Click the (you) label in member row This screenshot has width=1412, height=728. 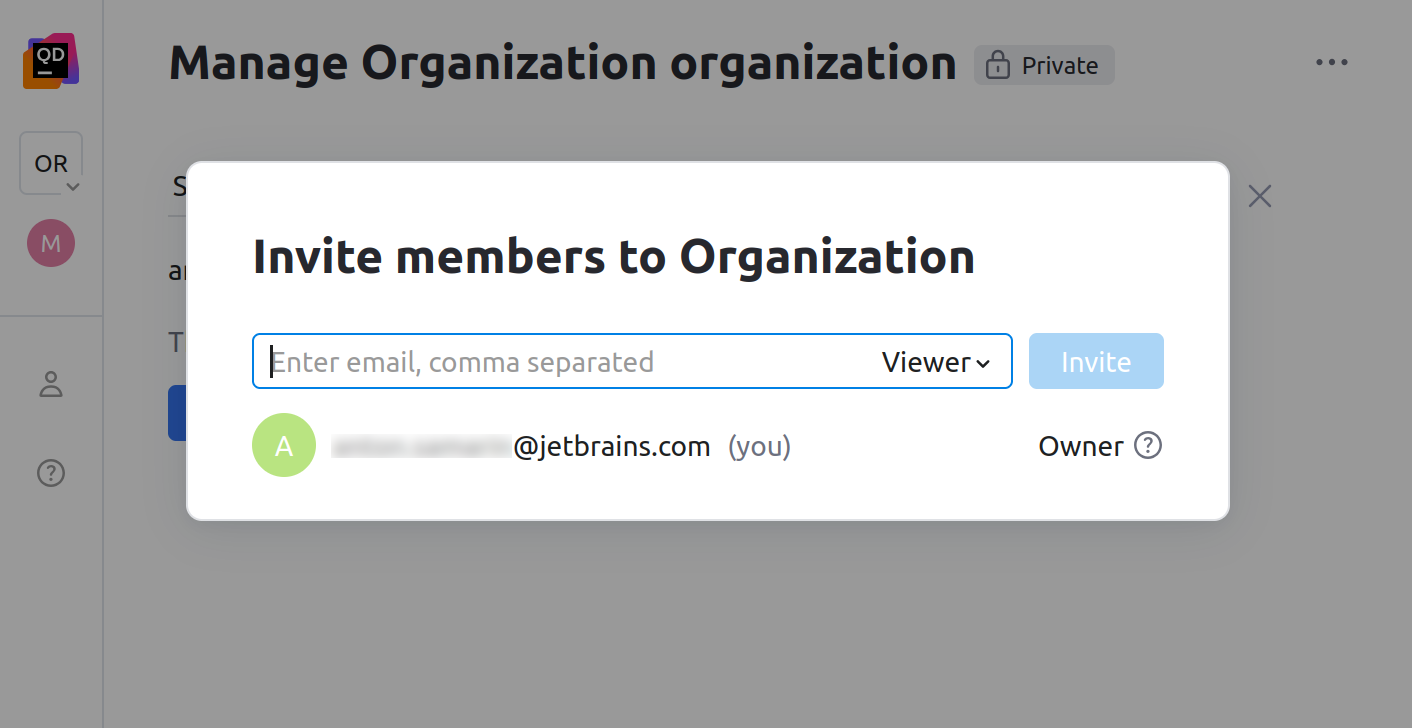(x=759, y=447)
